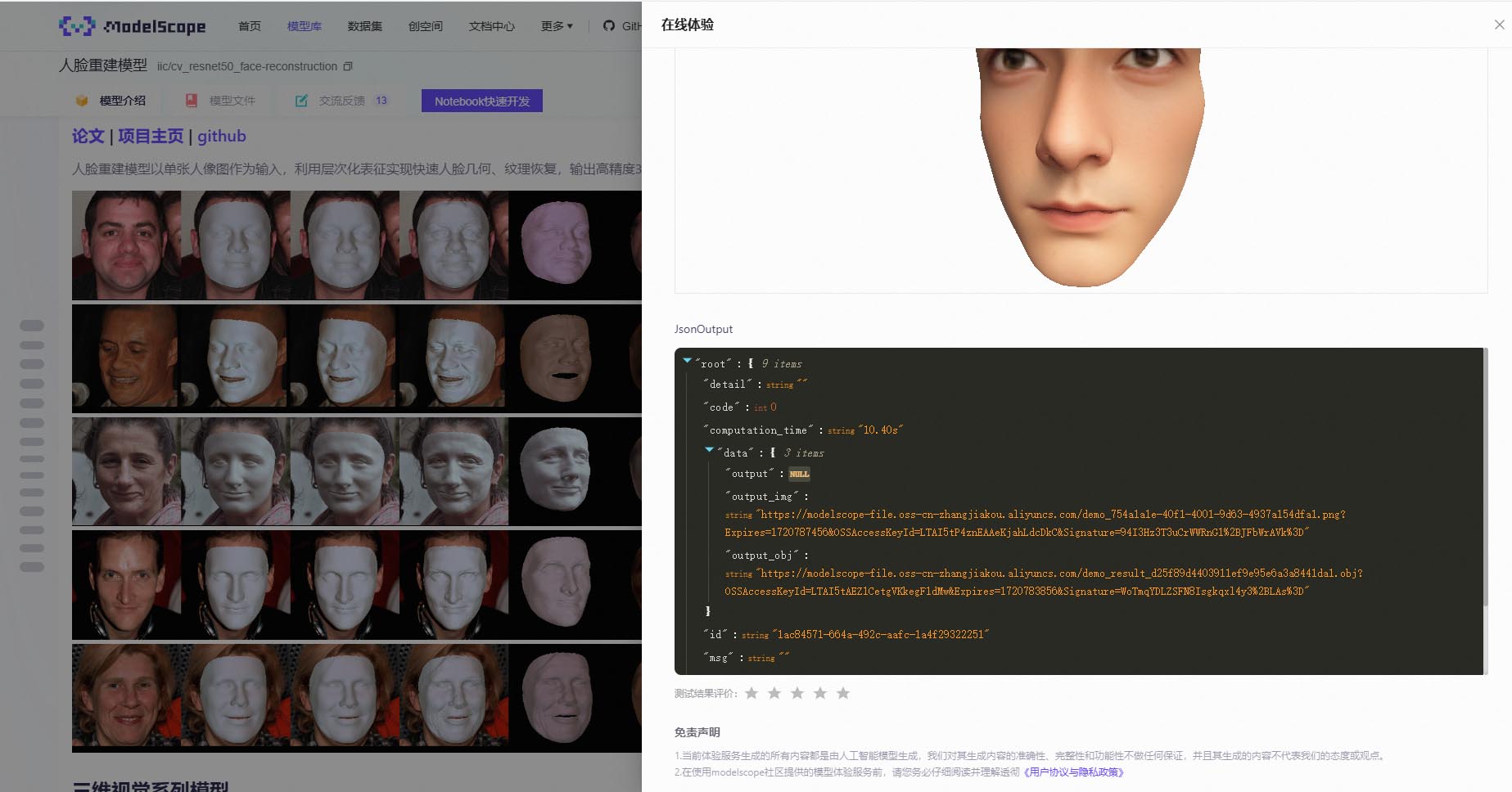Click the "9 items" label on root node
The width and height of the screenshot is (1512, 792).
click(x=782, y=363)
